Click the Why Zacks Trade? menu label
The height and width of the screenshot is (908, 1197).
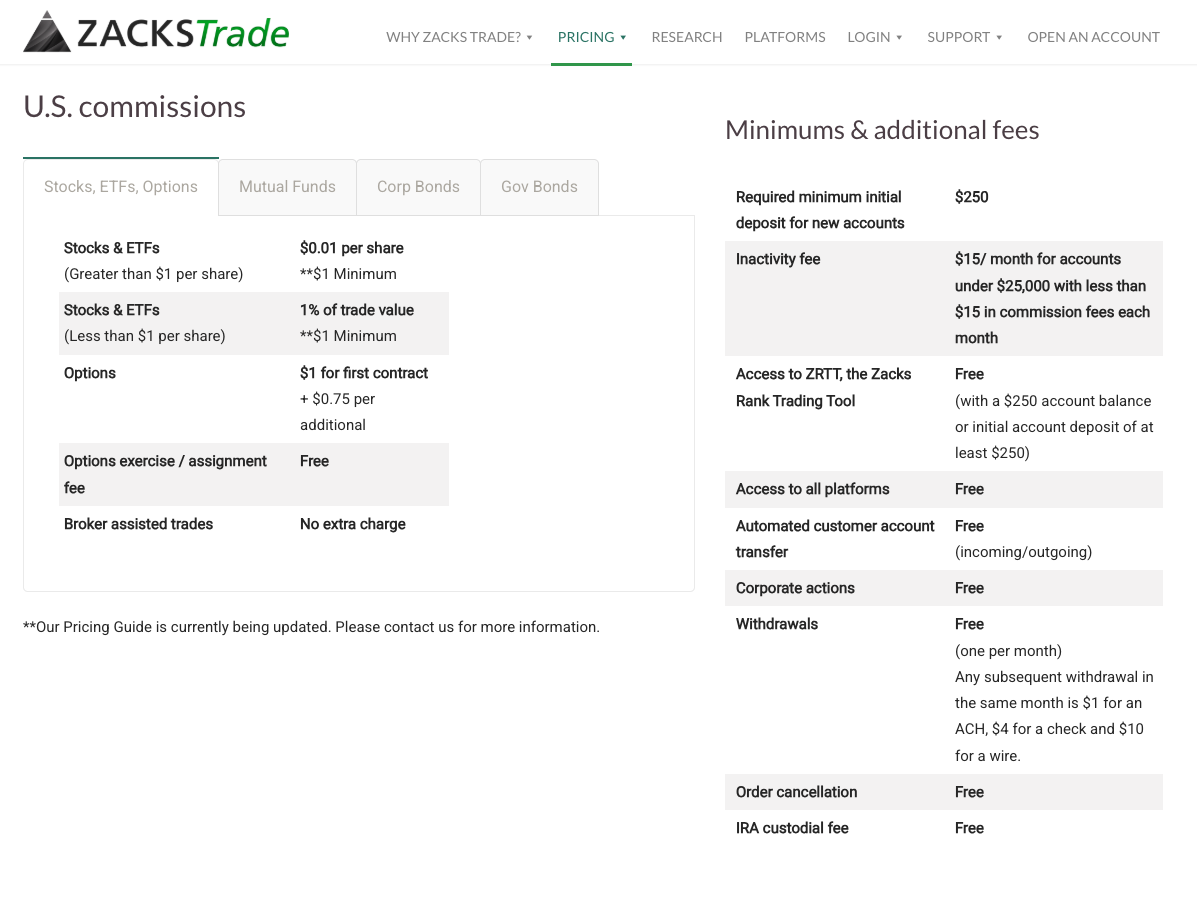[453, 37]
